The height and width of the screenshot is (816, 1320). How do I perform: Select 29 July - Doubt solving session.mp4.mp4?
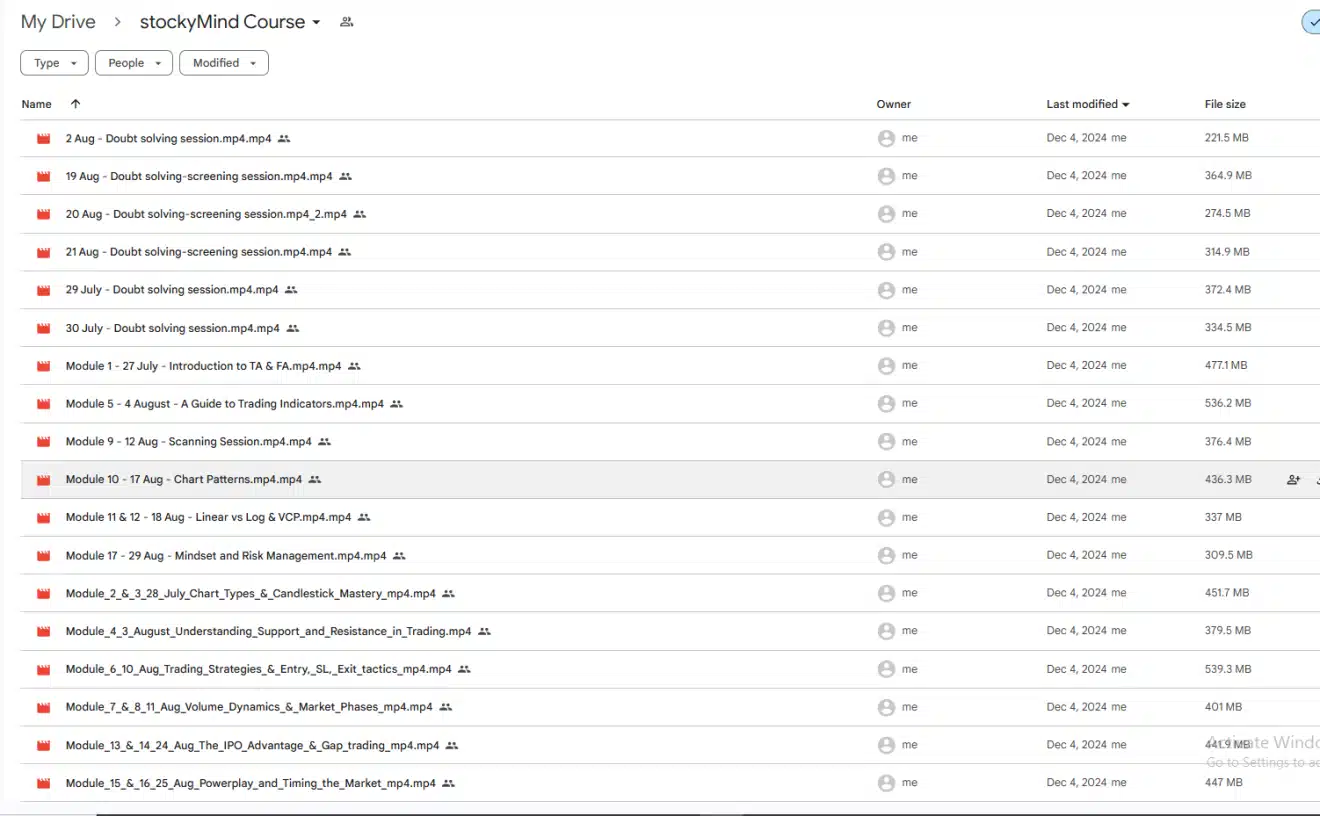tap(172, 291)
